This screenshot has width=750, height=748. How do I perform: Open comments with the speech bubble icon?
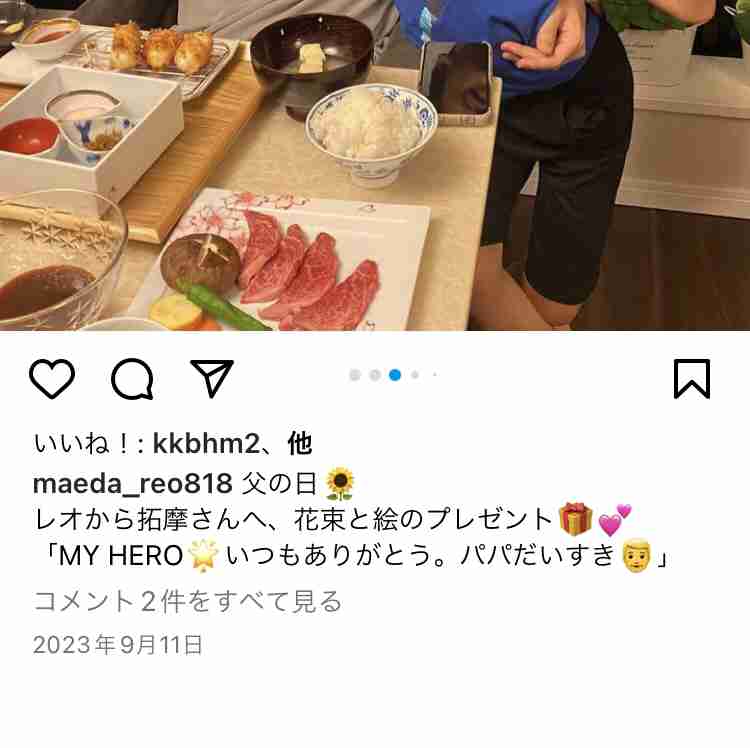[x=132, y=378]
